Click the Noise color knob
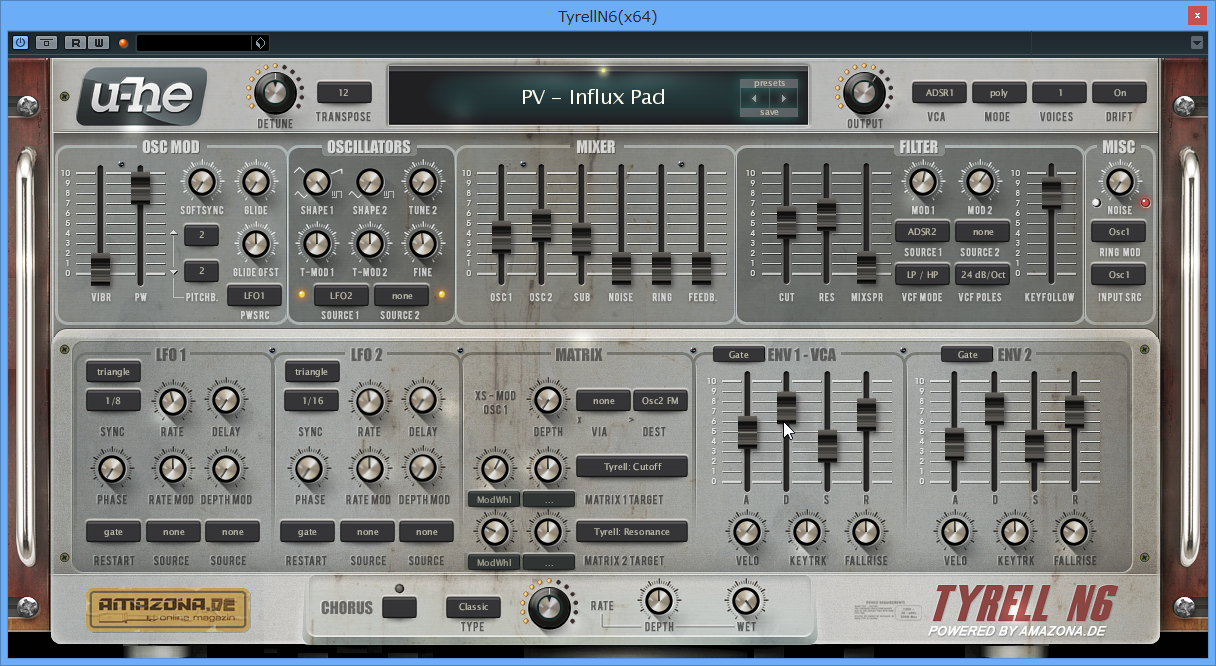1216x666 pixels. 1119,182
